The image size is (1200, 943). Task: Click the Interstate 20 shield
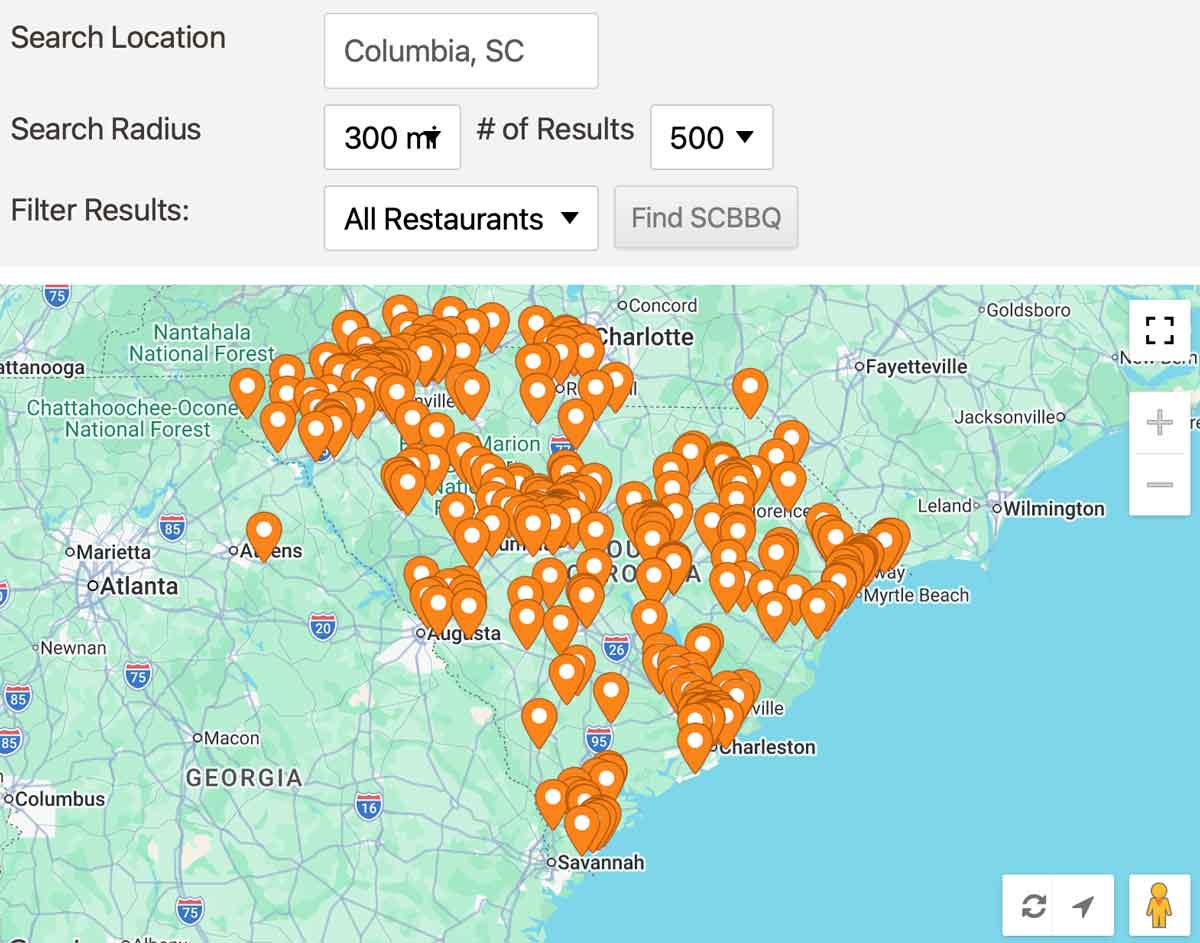click(x=322, y=627)
